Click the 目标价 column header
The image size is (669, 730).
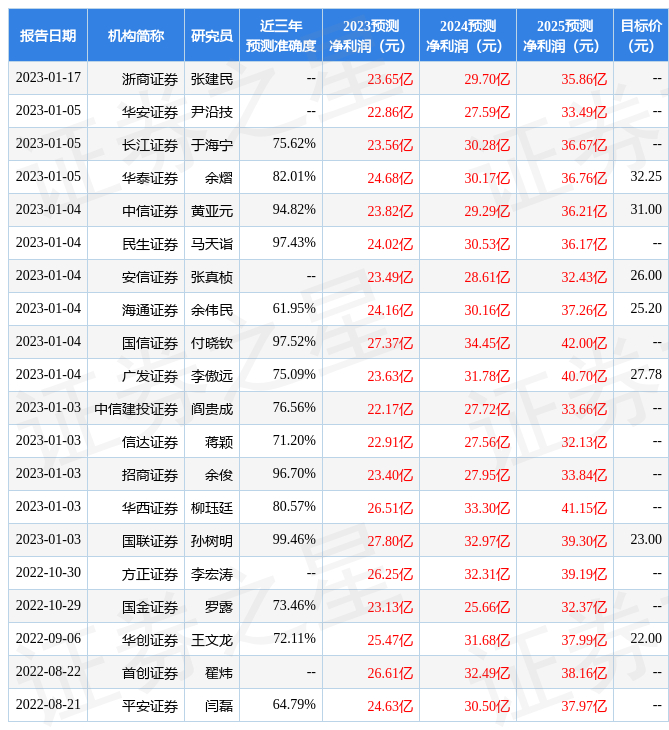tap(641, 35)
